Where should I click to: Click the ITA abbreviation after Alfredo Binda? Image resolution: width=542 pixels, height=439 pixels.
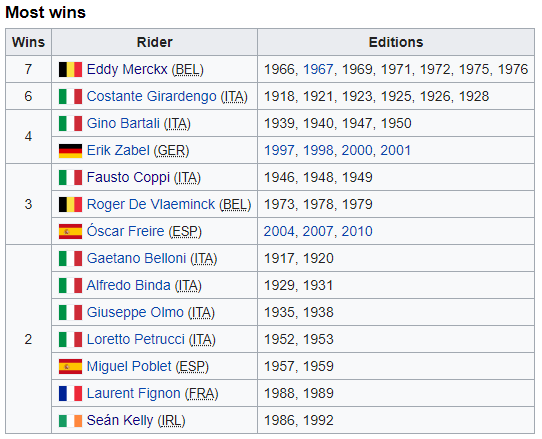[188, 286]
